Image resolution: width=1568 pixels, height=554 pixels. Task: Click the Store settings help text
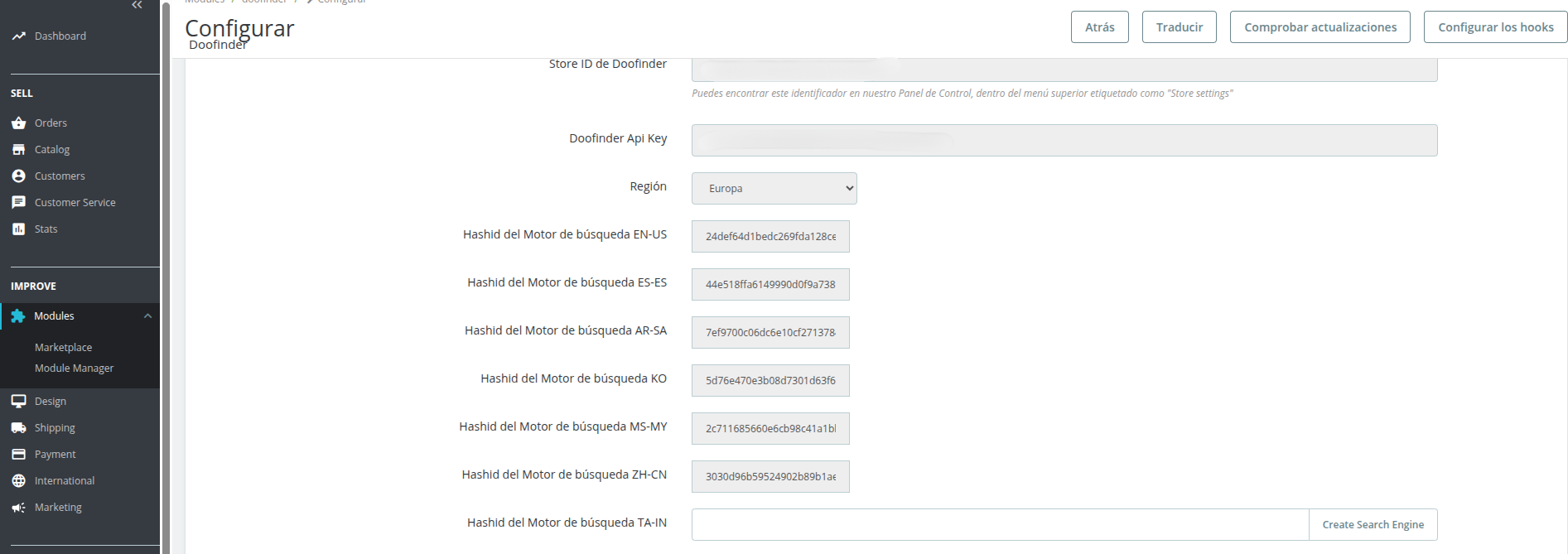pos(962,94)
